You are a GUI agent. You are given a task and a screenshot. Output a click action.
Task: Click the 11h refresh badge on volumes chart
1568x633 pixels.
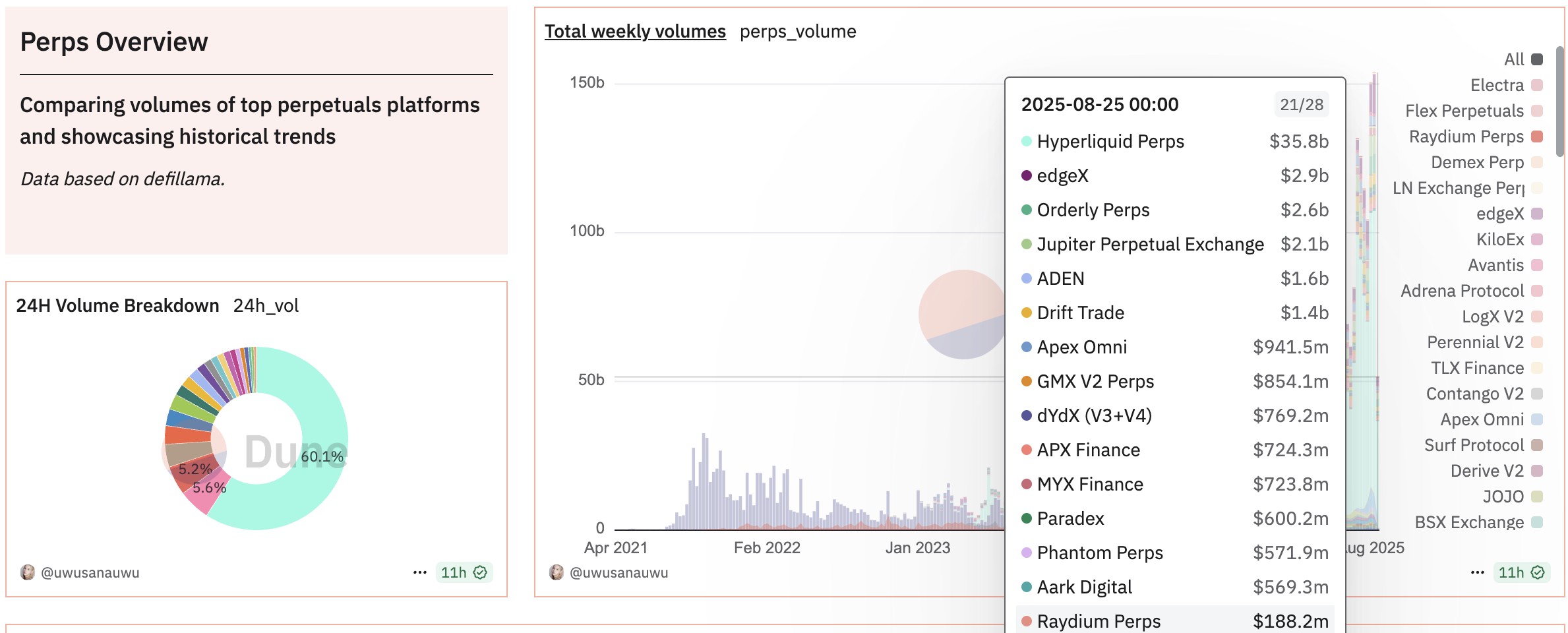pos(1521,572)
